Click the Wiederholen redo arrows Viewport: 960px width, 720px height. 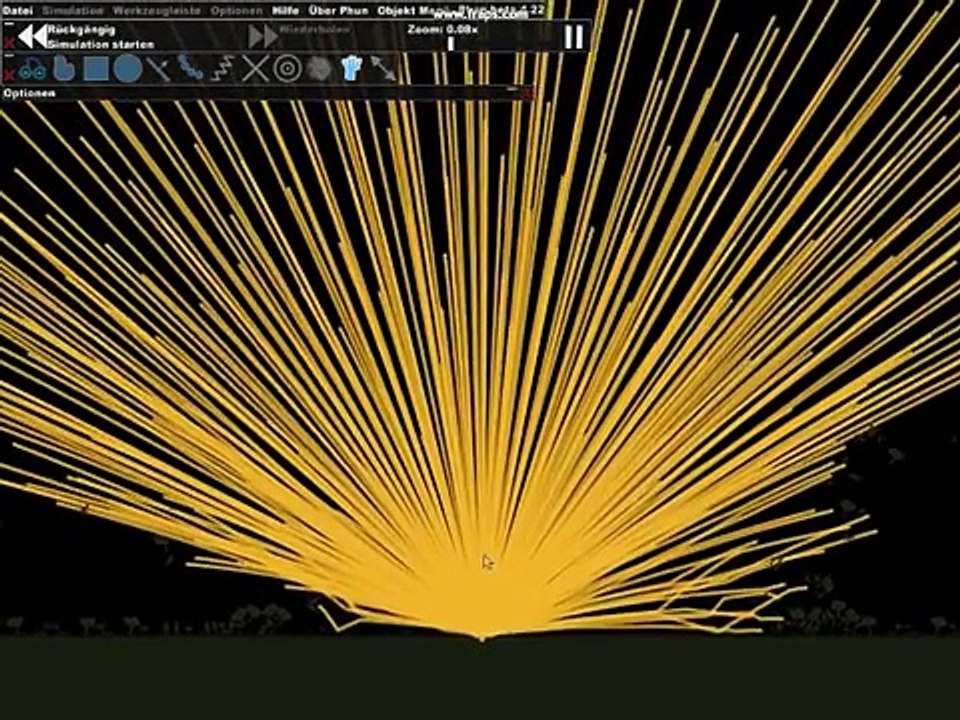click(263, 37)
